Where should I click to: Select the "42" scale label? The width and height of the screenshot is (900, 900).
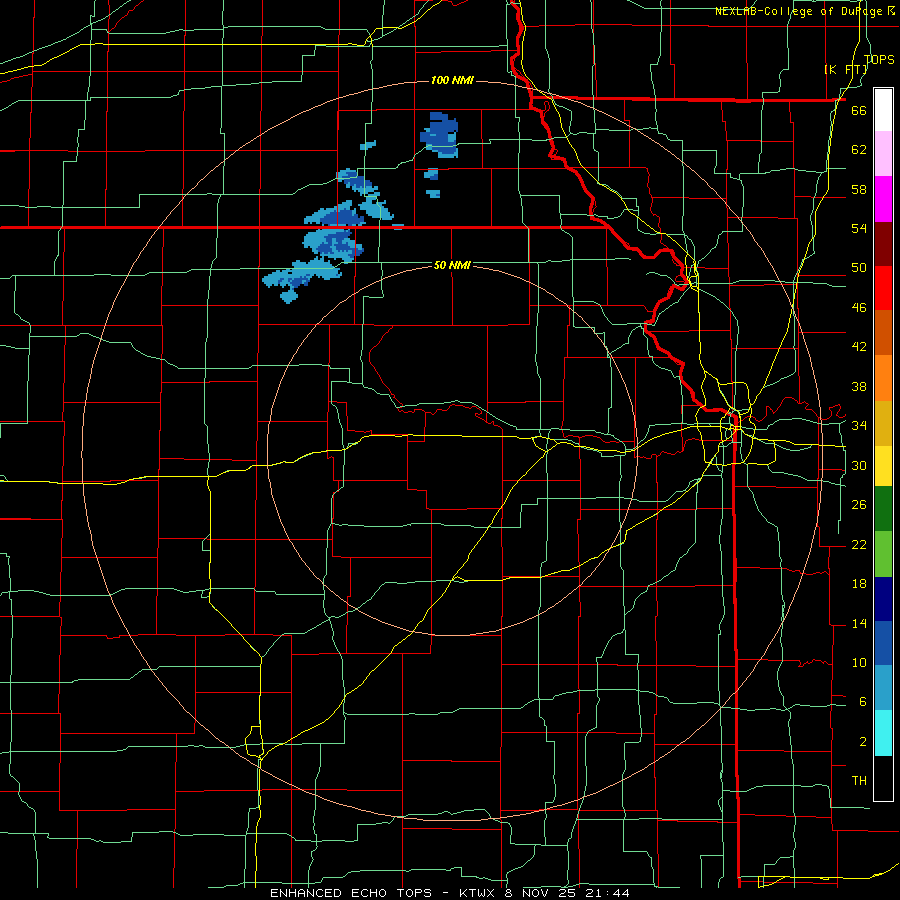[859, 346]
